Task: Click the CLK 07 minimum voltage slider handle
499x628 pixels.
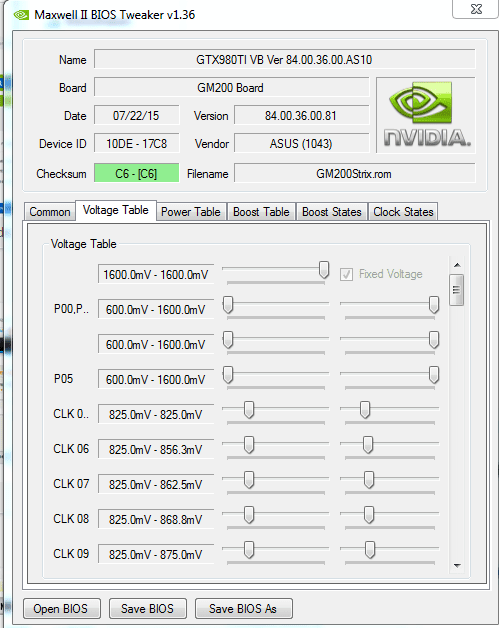Action: coord(249,480)
